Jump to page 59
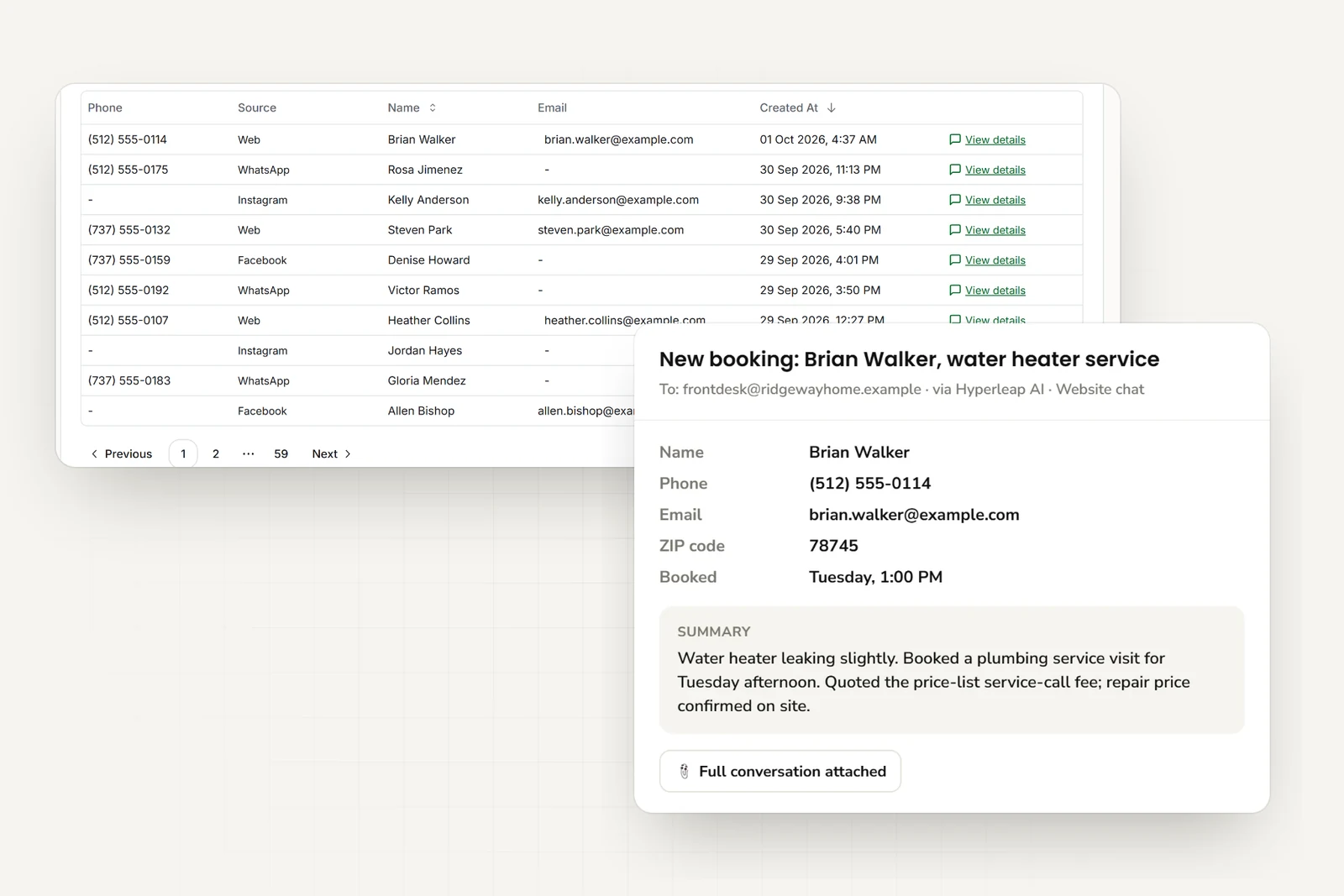The width and height of the screenshot is (1344, 896). tap(281, 453)
